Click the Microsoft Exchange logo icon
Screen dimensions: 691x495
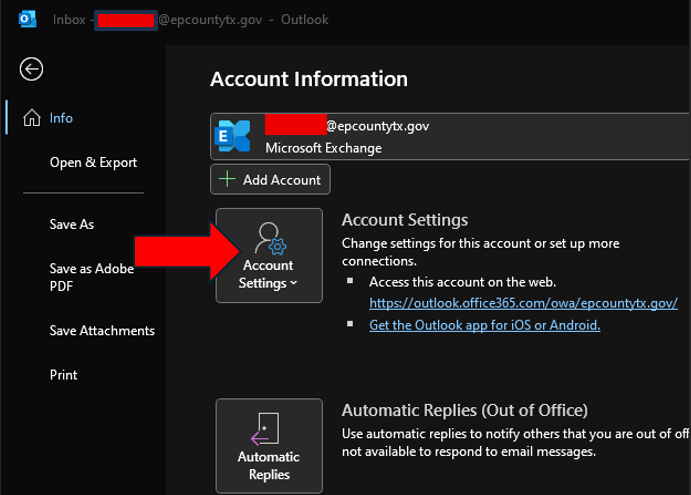click(x=232, y=136)
